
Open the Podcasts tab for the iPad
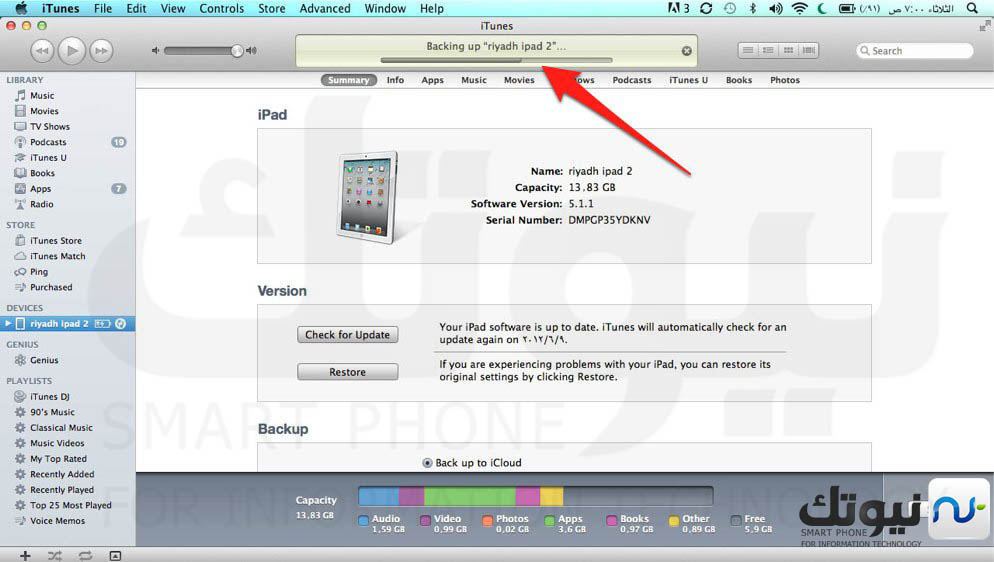(x=631, y=80)
